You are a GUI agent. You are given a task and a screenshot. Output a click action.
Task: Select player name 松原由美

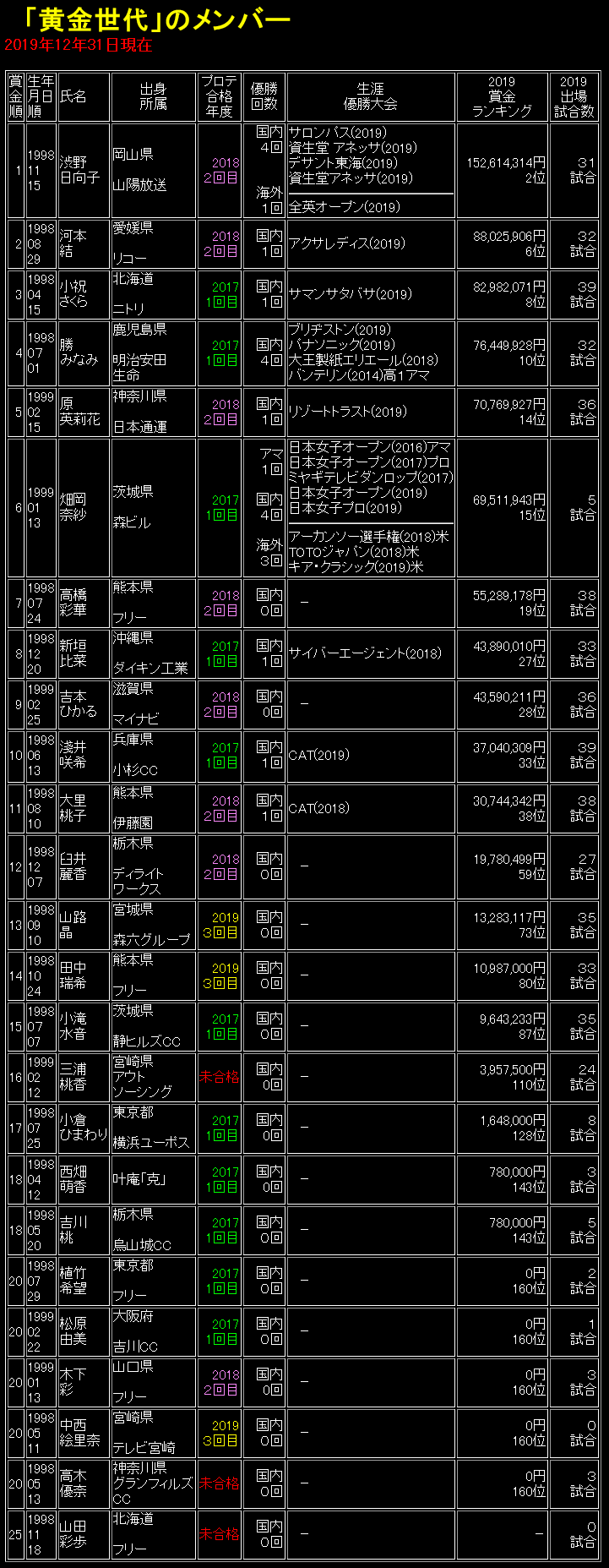coord(73,1331)
